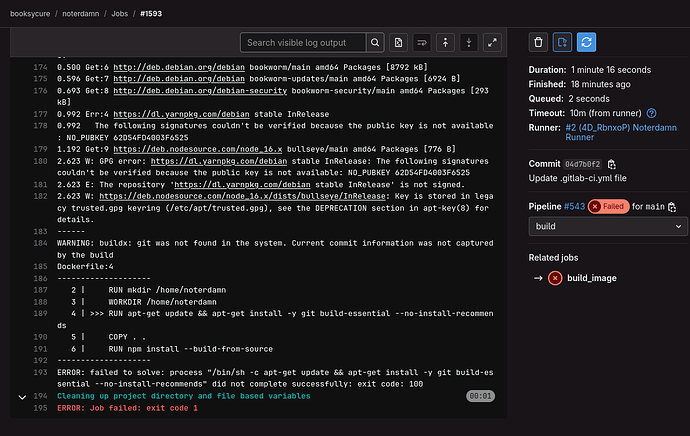The image size is (690, 436).
Task: Open the raw job log
Action: [399, 43]
